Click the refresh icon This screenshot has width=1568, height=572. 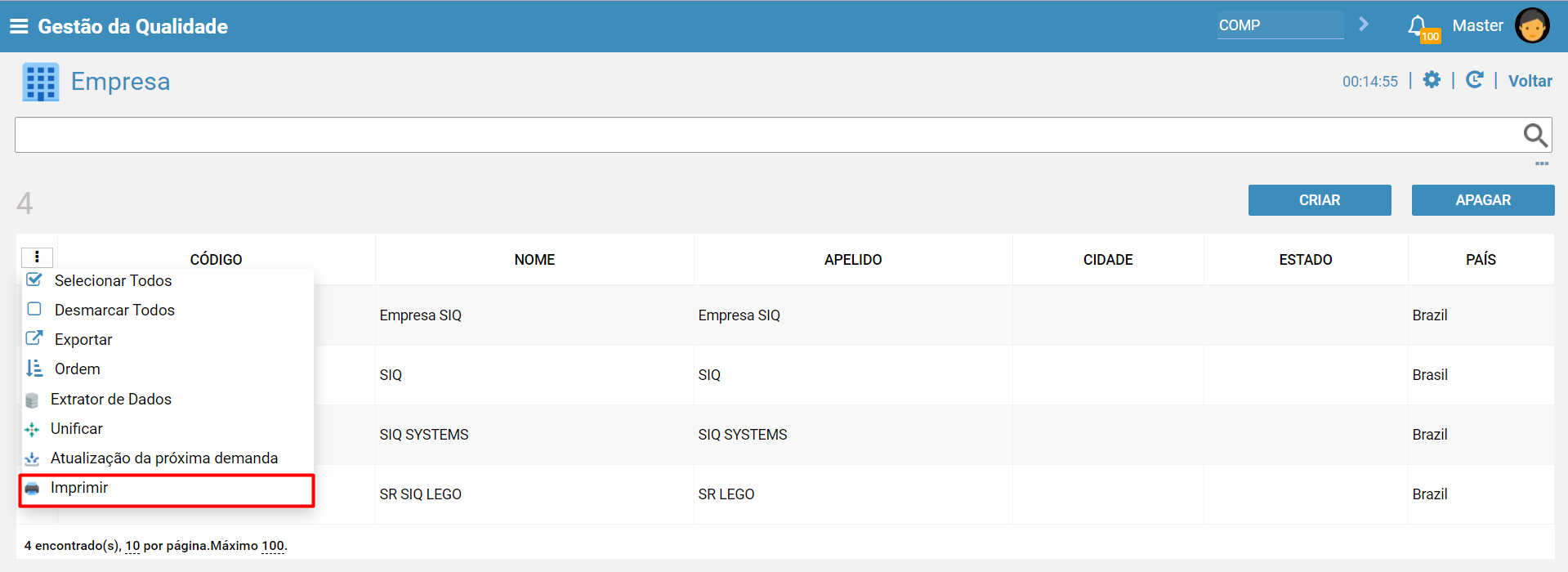click(x=1474, y=80)
